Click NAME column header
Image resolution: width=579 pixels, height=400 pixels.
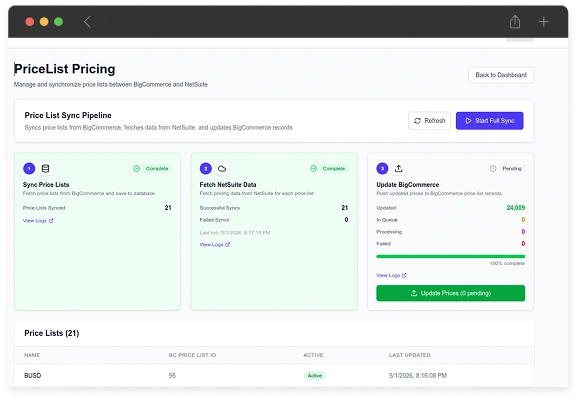coord(32,355)
